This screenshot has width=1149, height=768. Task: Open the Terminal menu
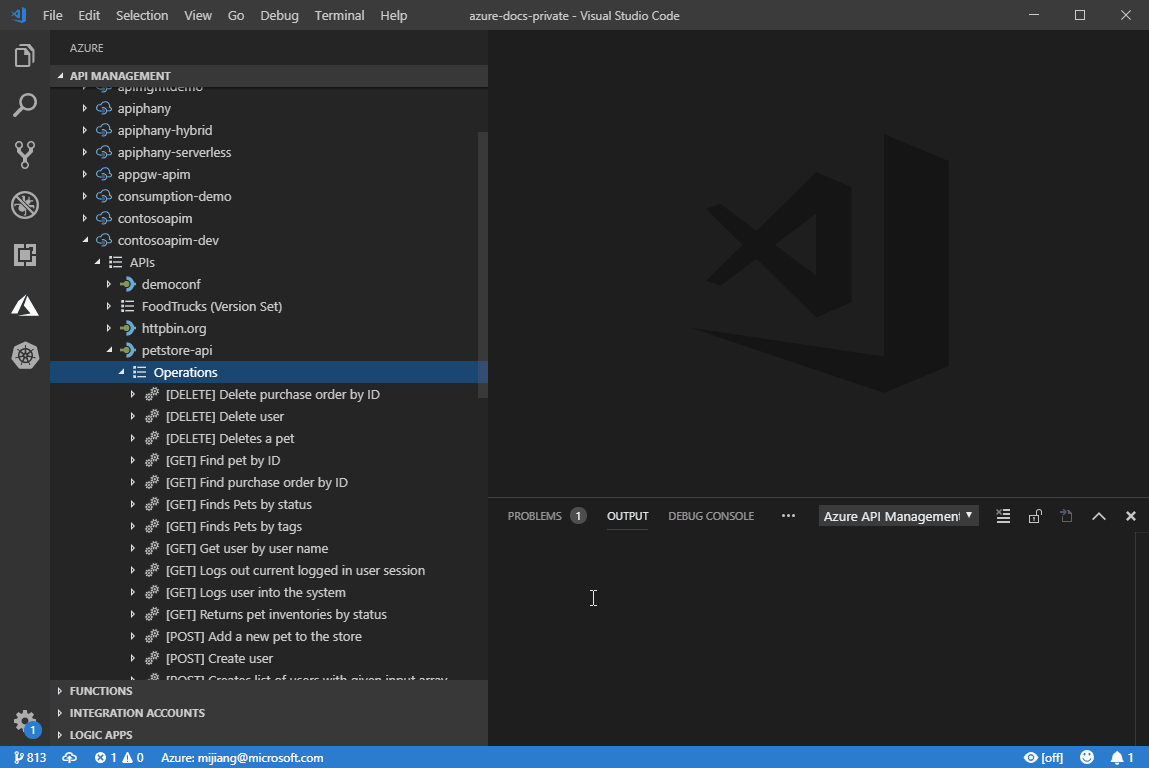pos(339,15)
